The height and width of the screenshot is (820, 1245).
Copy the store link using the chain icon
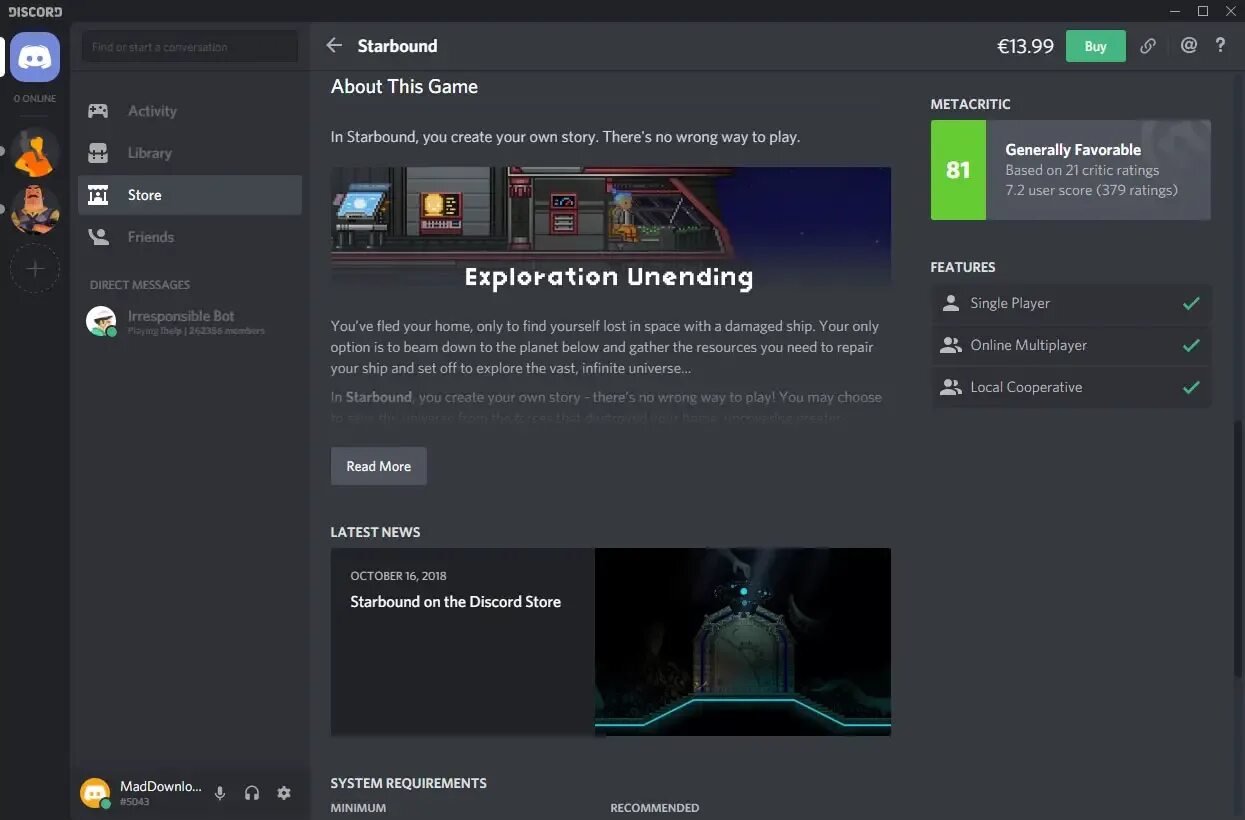[1148, 46]
